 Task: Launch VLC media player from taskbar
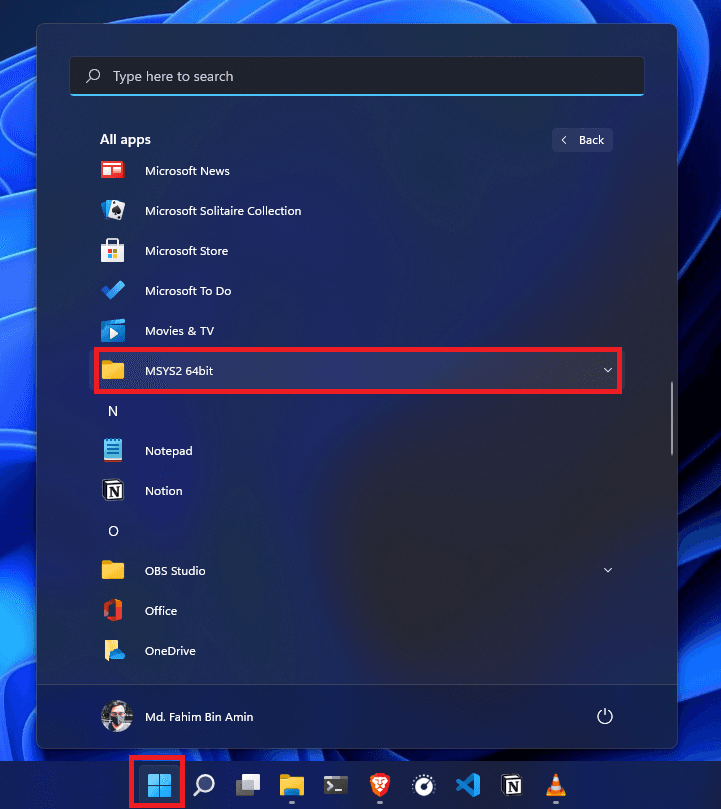tap(556, 785)
